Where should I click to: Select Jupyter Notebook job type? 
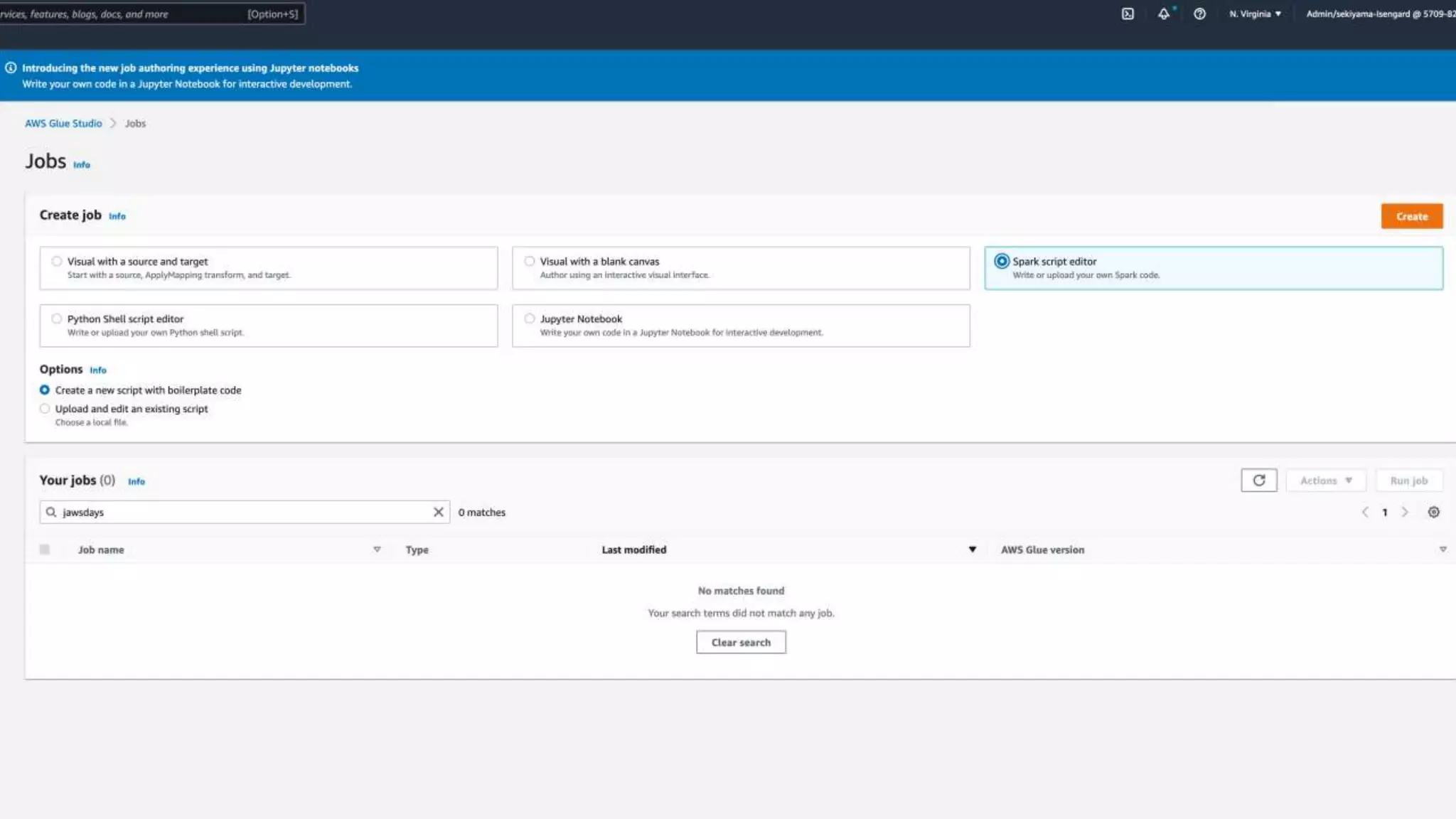pyautogui.click(x=530, y=318)
